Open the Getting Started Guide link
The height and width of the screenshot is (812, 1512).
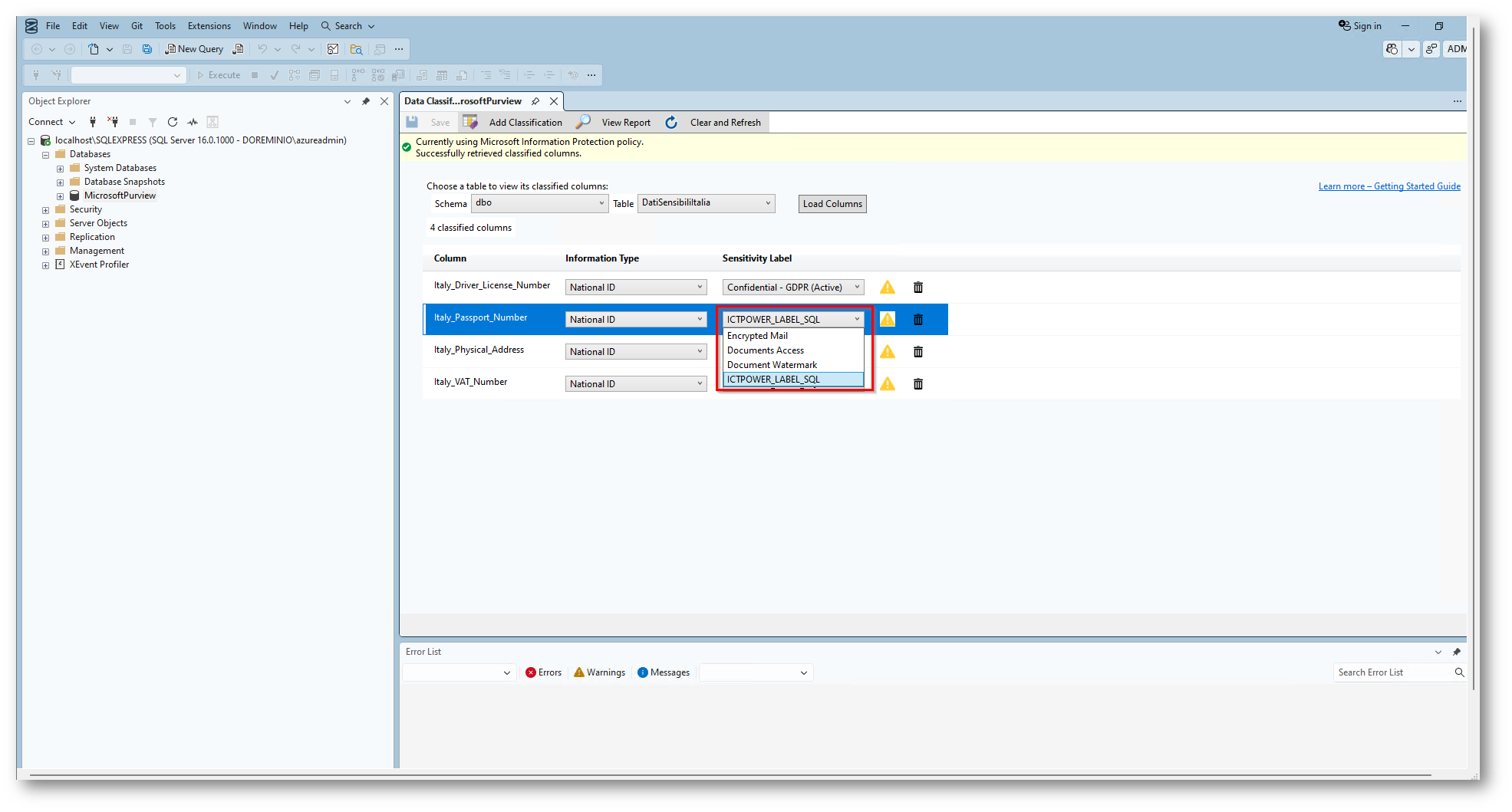[x=1388, y=186]
